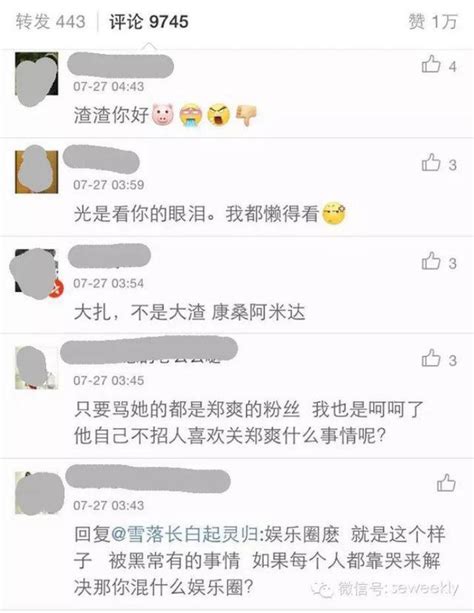Like the 03:43 reply comment
Viewport: 474px width, 613px height.
[446, 483]
